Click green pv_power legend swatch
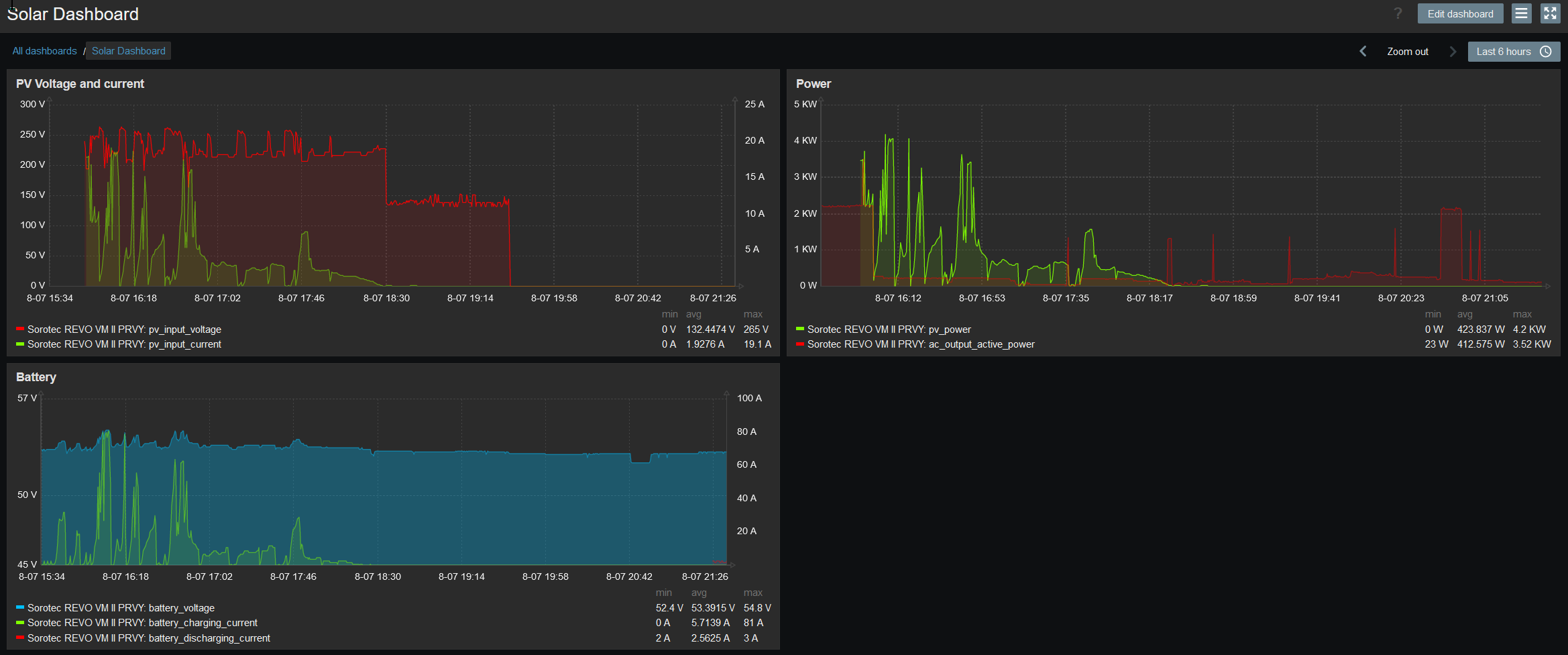 [x=800, y=329]
